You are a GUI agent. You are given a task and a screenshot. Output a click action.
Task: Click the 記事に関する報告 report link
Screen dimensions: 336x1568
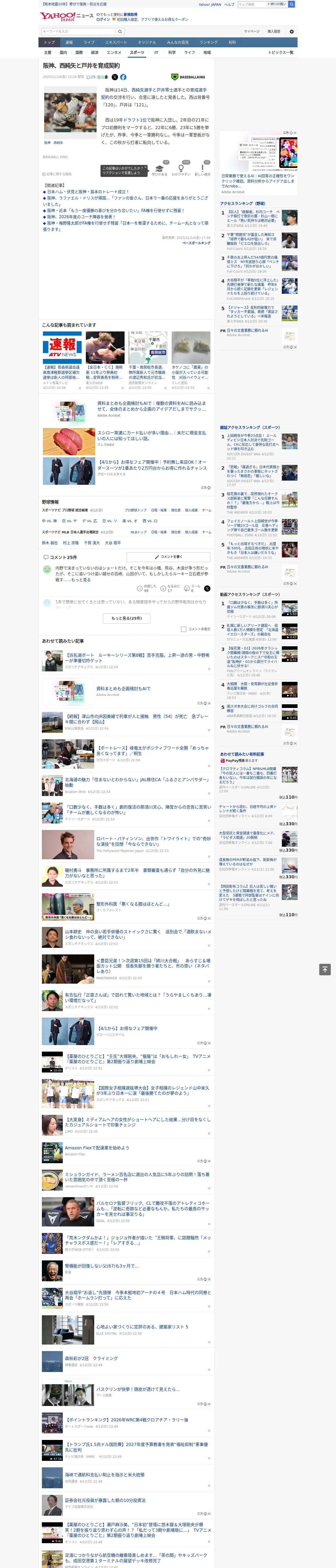click(57, 174)
